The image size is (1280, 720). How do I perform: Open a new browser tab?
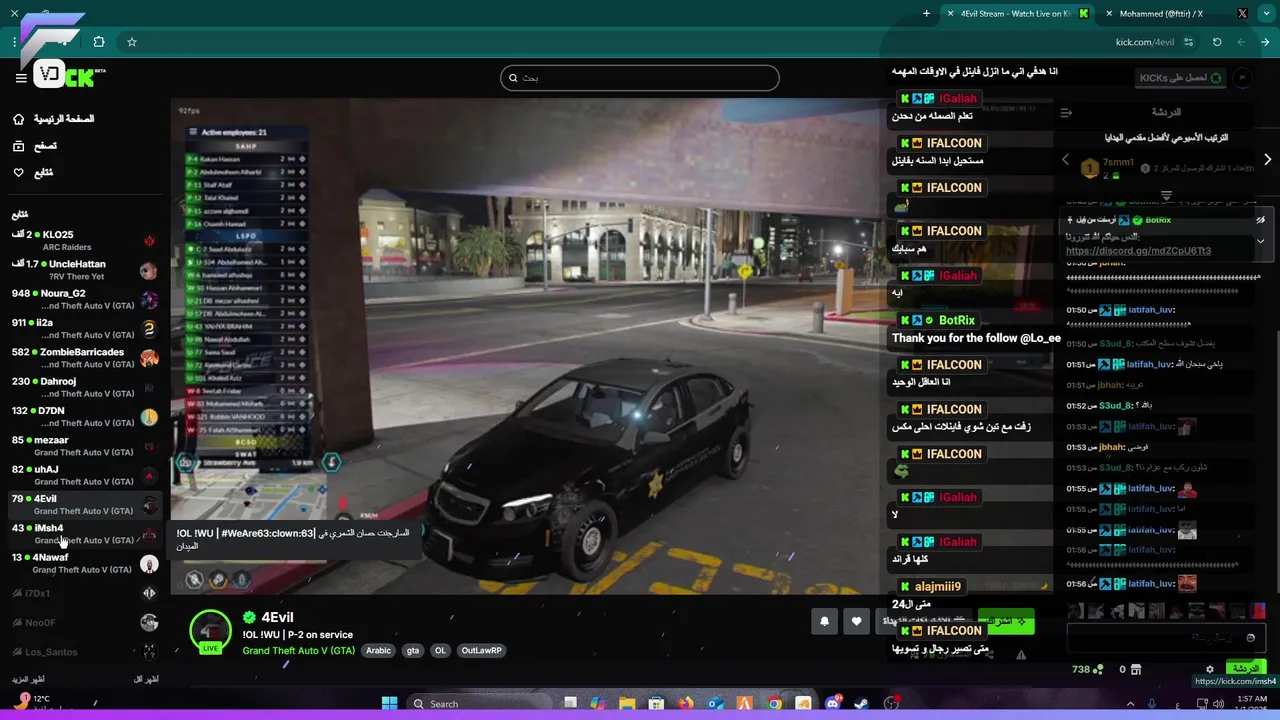tap(926, 14)
